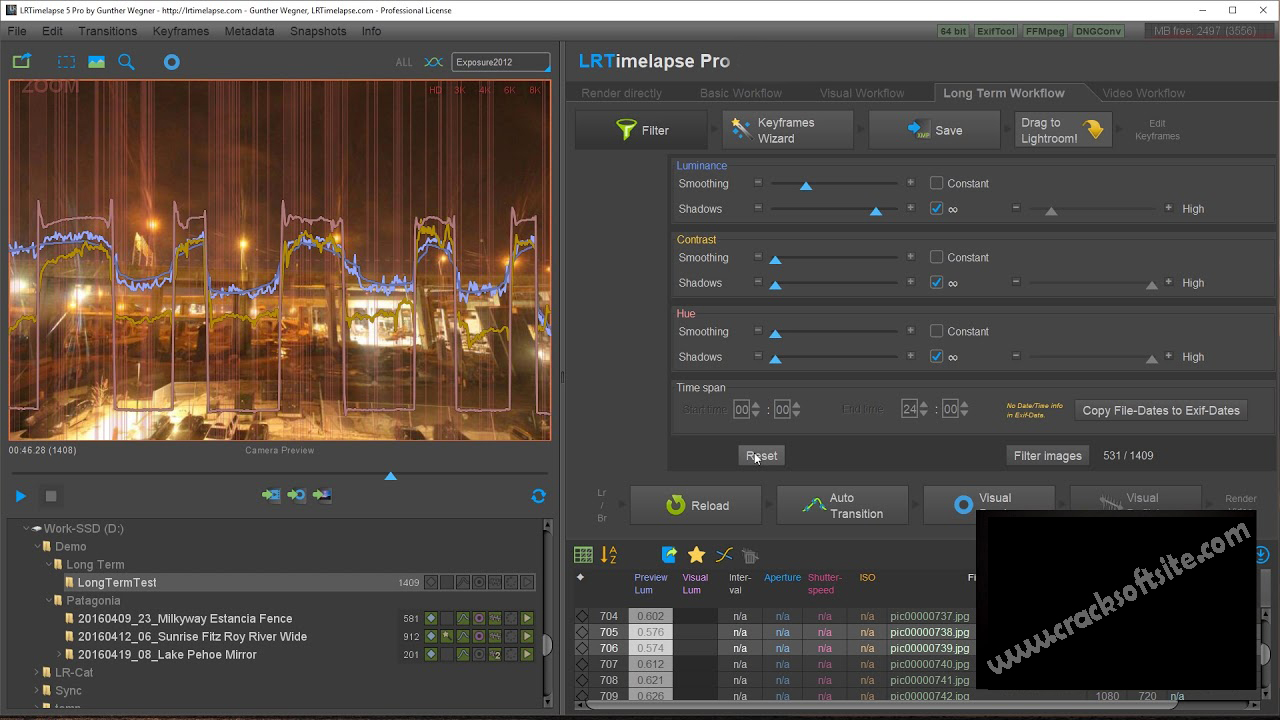Click the green table grid icon
The image size is (1280, 720).
pos(583,555)
